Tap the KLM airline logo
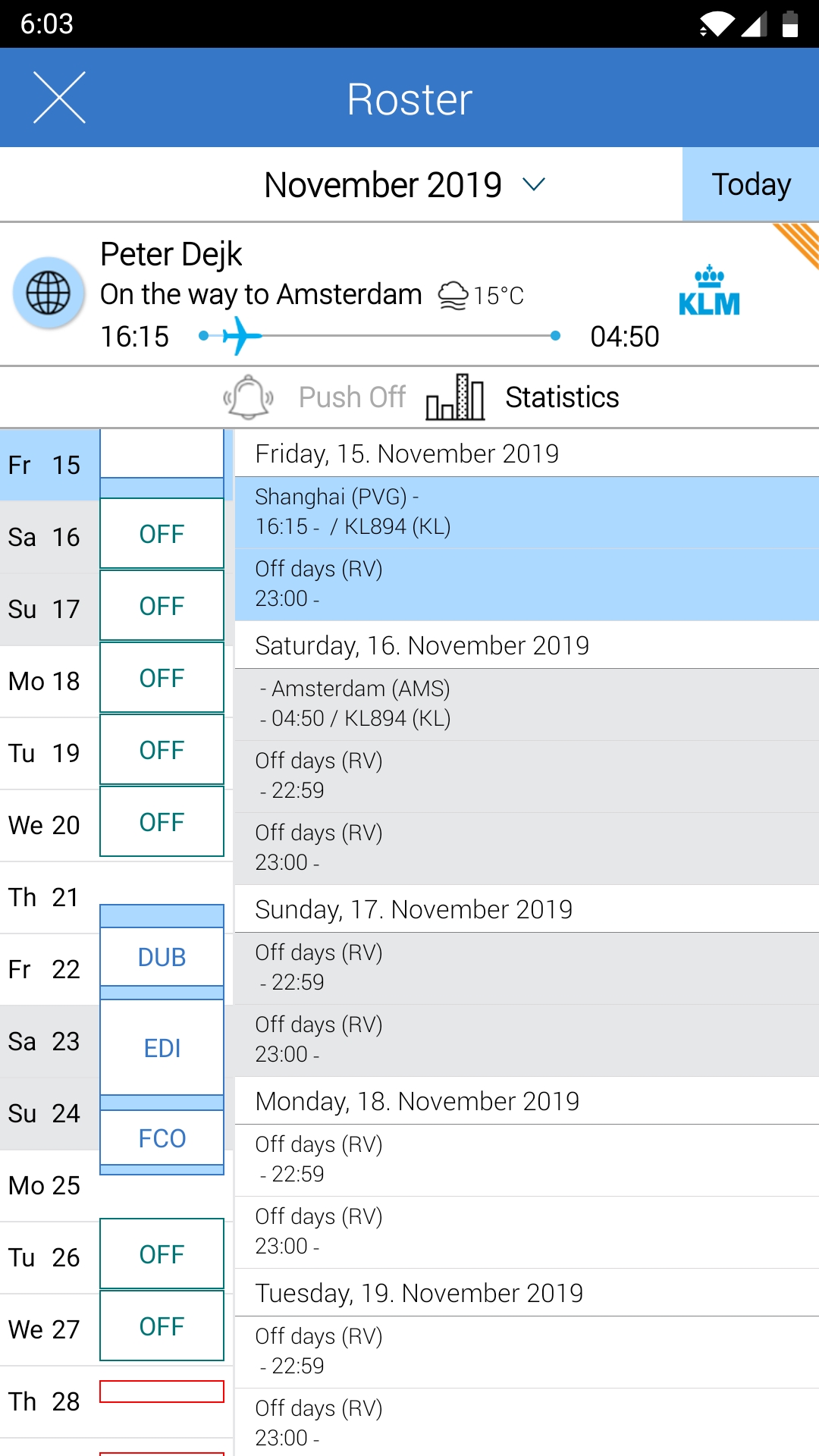This screenshot has height=1456, width=819. [x=709, y=292]
